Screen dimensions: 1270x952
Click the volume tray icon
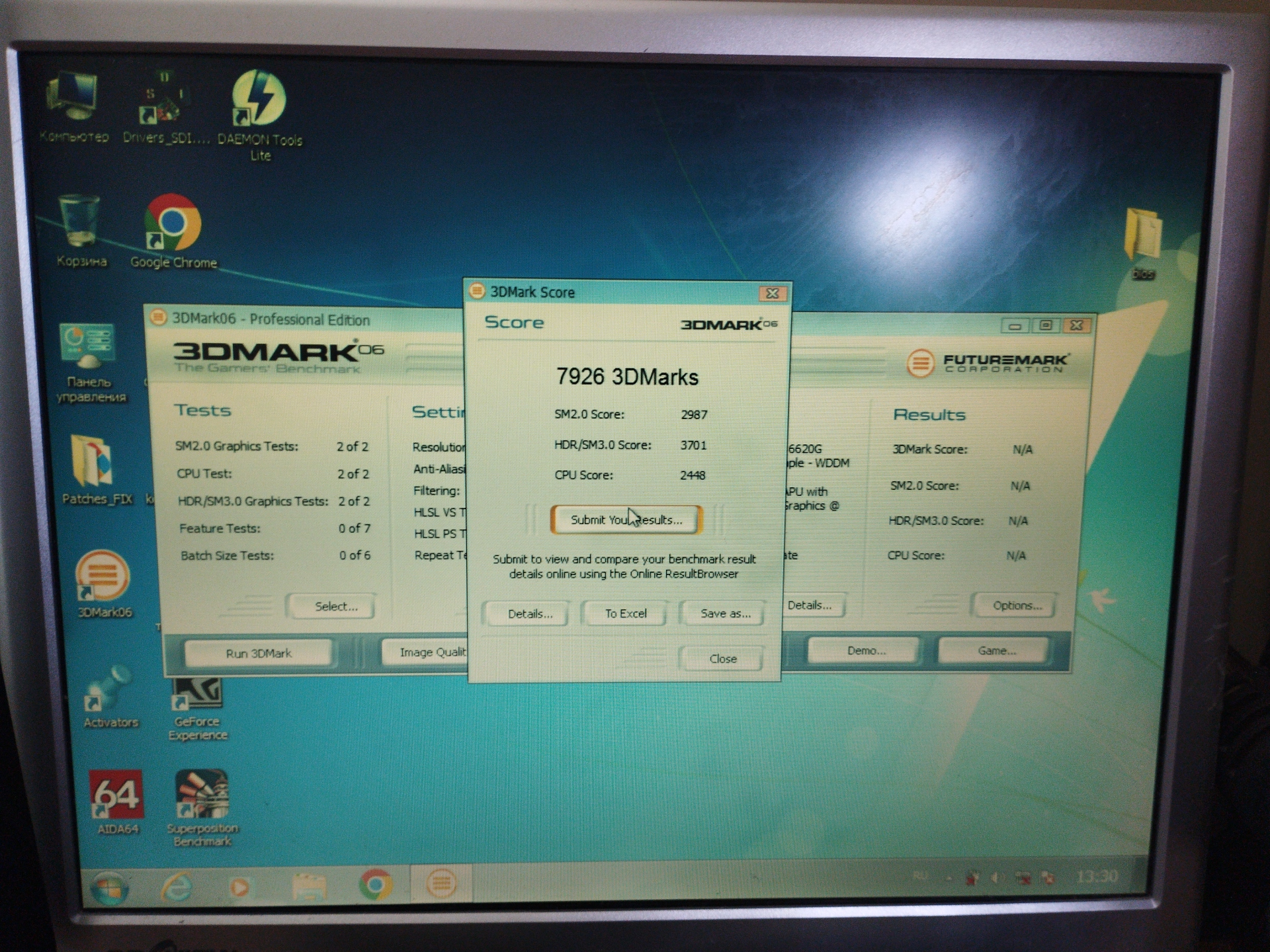tap(996, 878)
